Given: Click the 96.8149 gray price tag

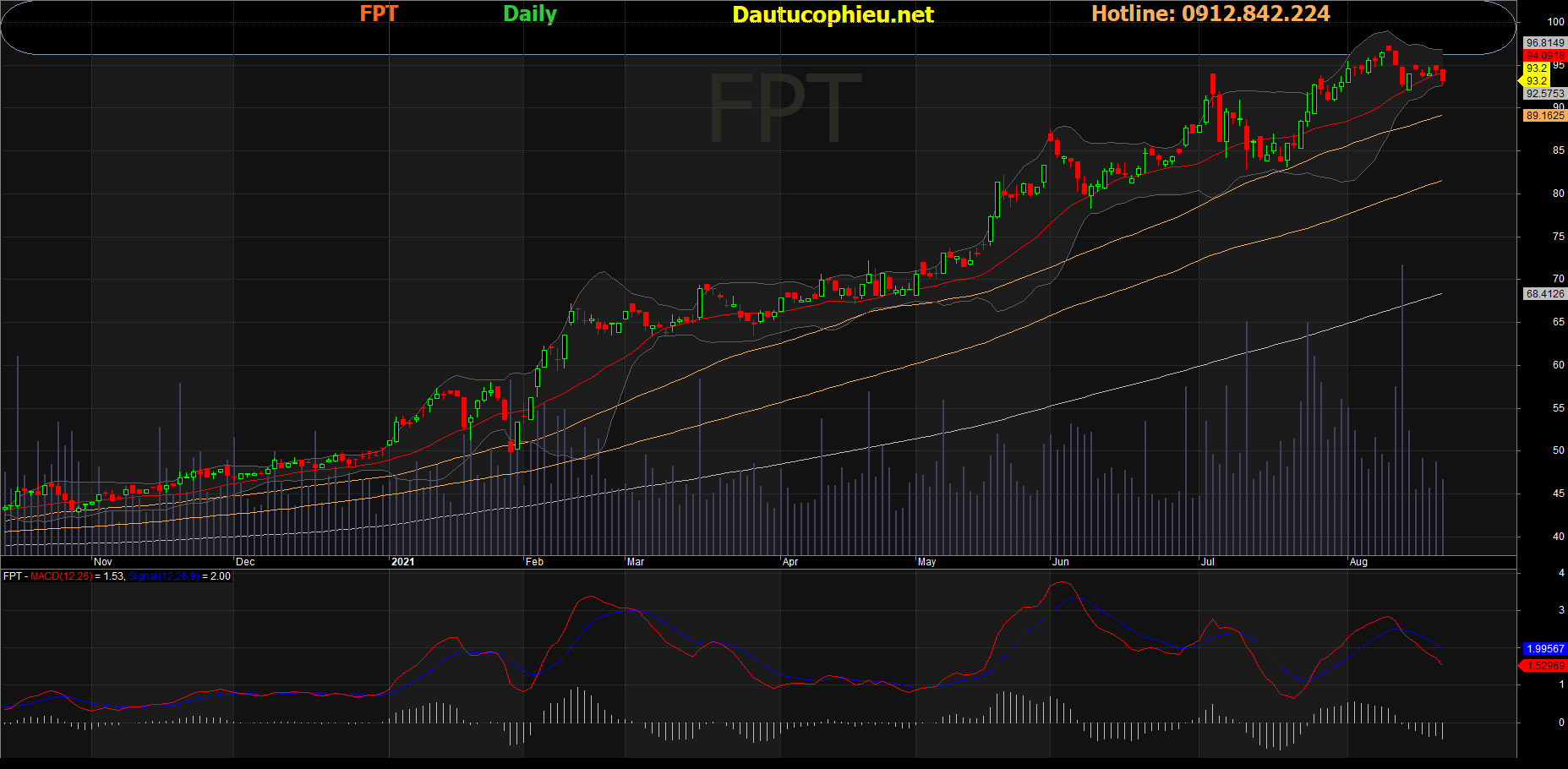Looking at the screenshot, I should tap(1544, 42).
